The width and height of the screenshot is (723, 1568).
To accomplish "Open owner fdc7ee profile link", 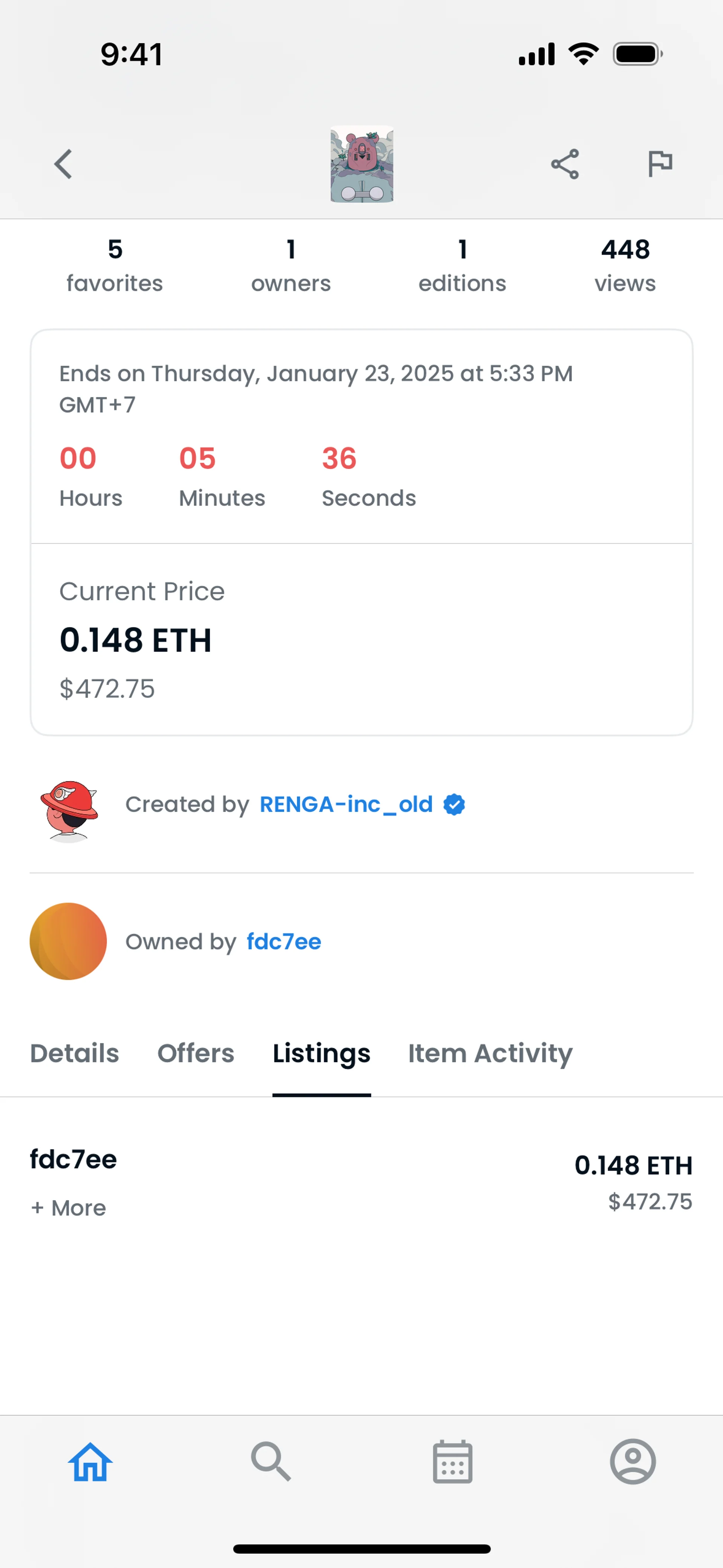I will click(x=284, y=941).
